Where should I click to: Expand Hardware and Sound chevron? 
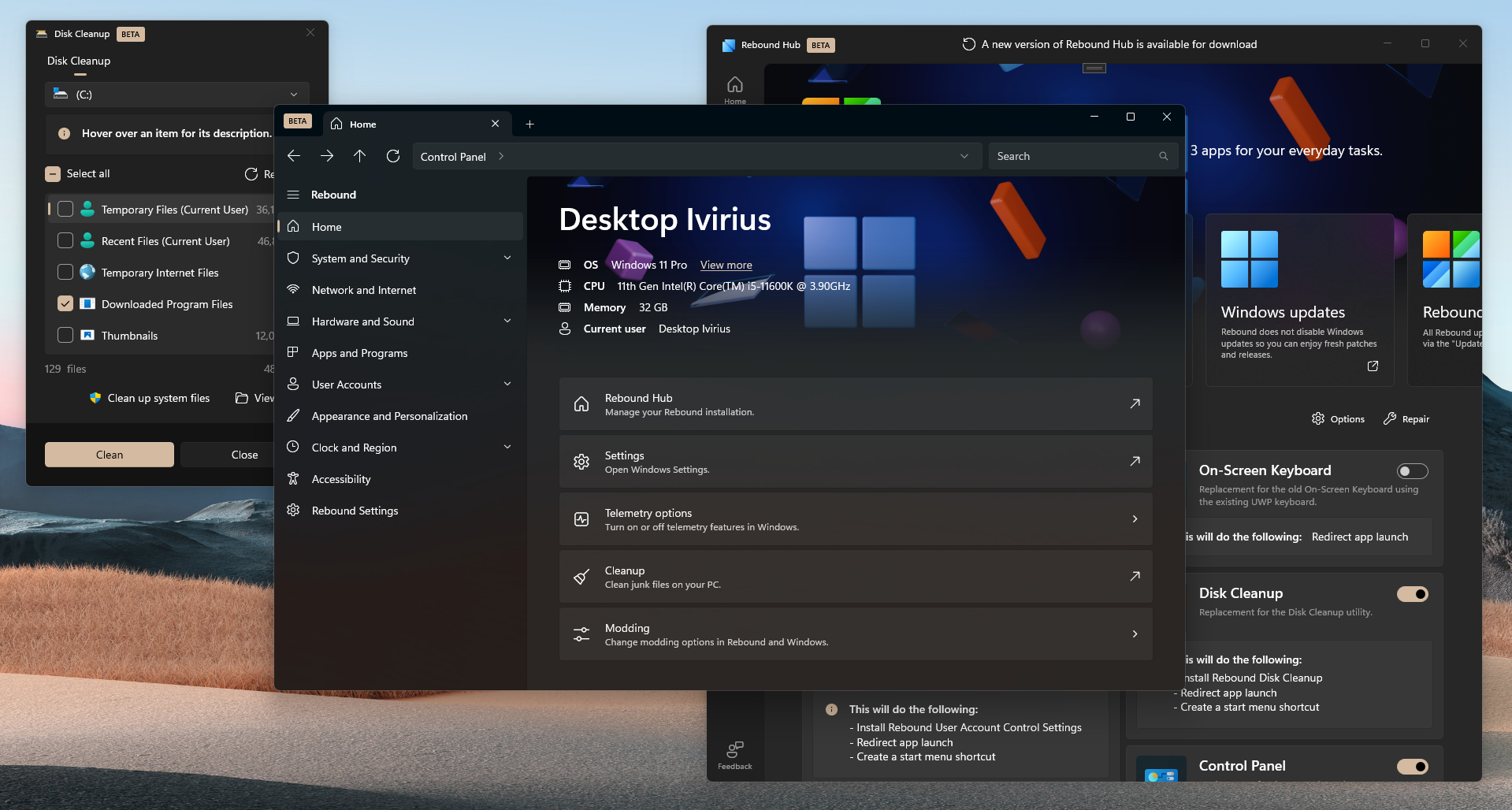pos(507,321)
